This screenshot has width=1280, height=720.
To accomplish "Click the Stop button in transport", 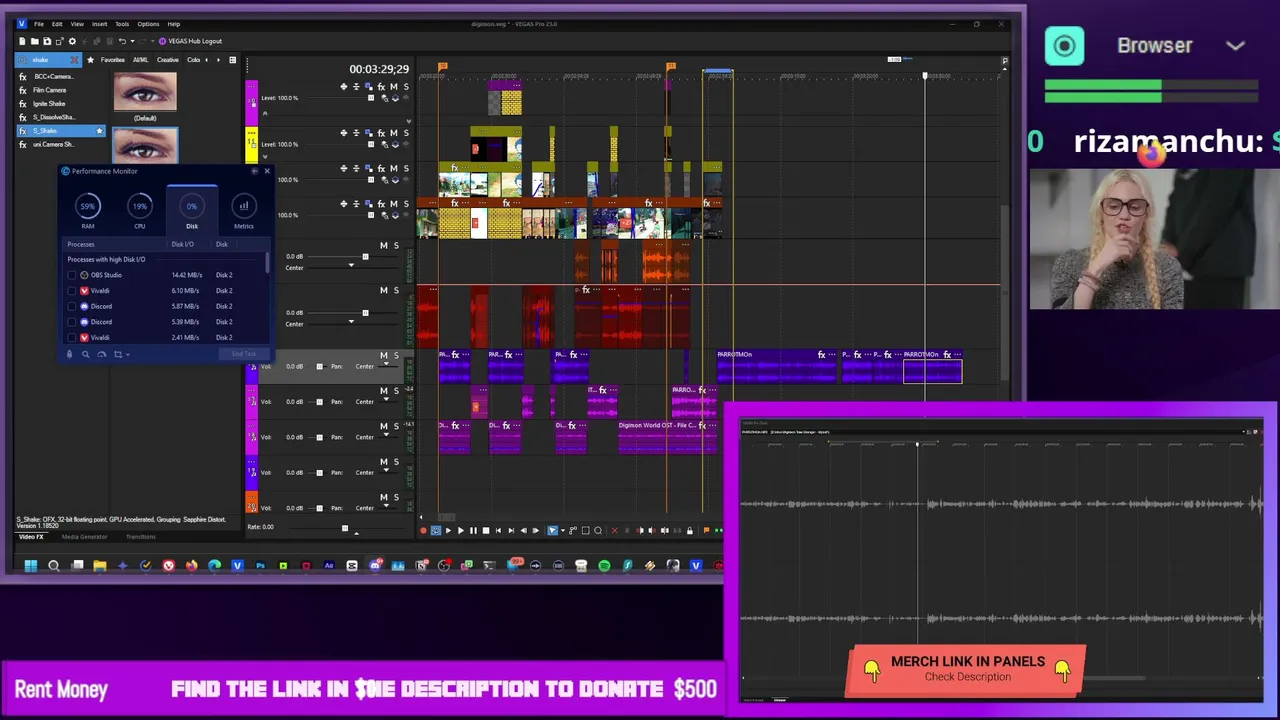I will [x=486, y=531].
